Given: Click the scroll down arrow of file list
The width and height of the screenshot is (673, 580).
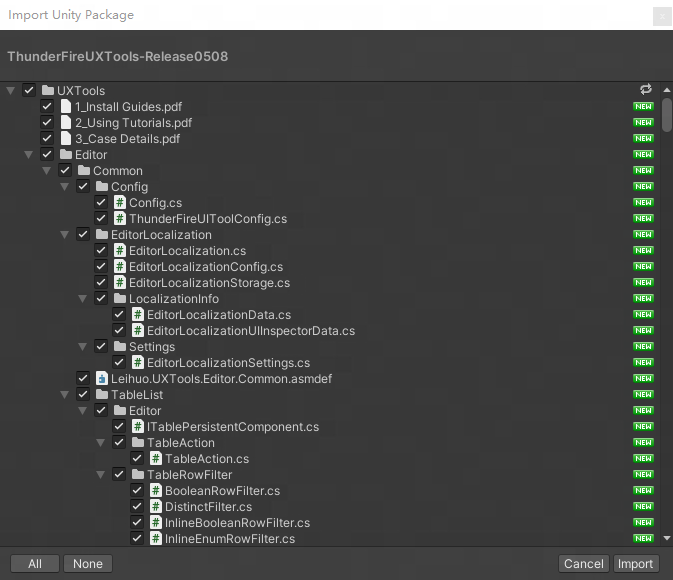Looking at the screenshot, I should click(667, 538).
